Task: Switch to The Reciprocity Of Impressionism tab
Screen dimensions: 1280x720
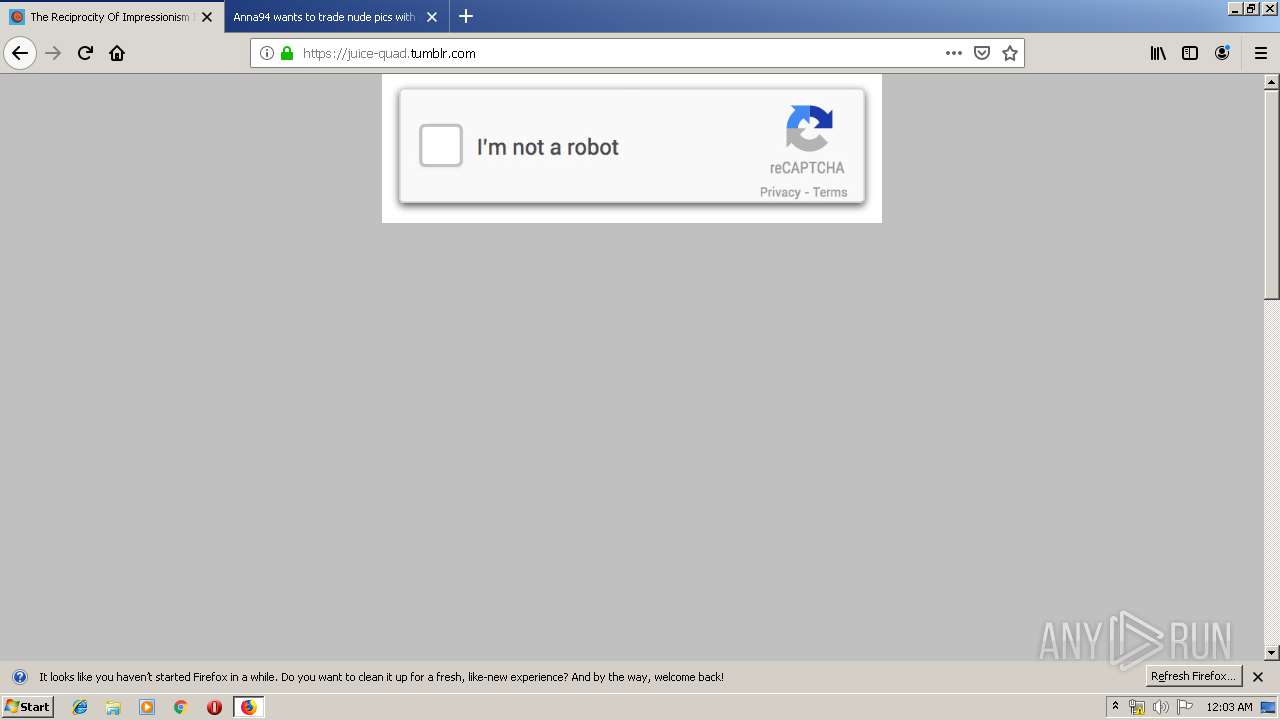Action: click(x=112, y=17)
